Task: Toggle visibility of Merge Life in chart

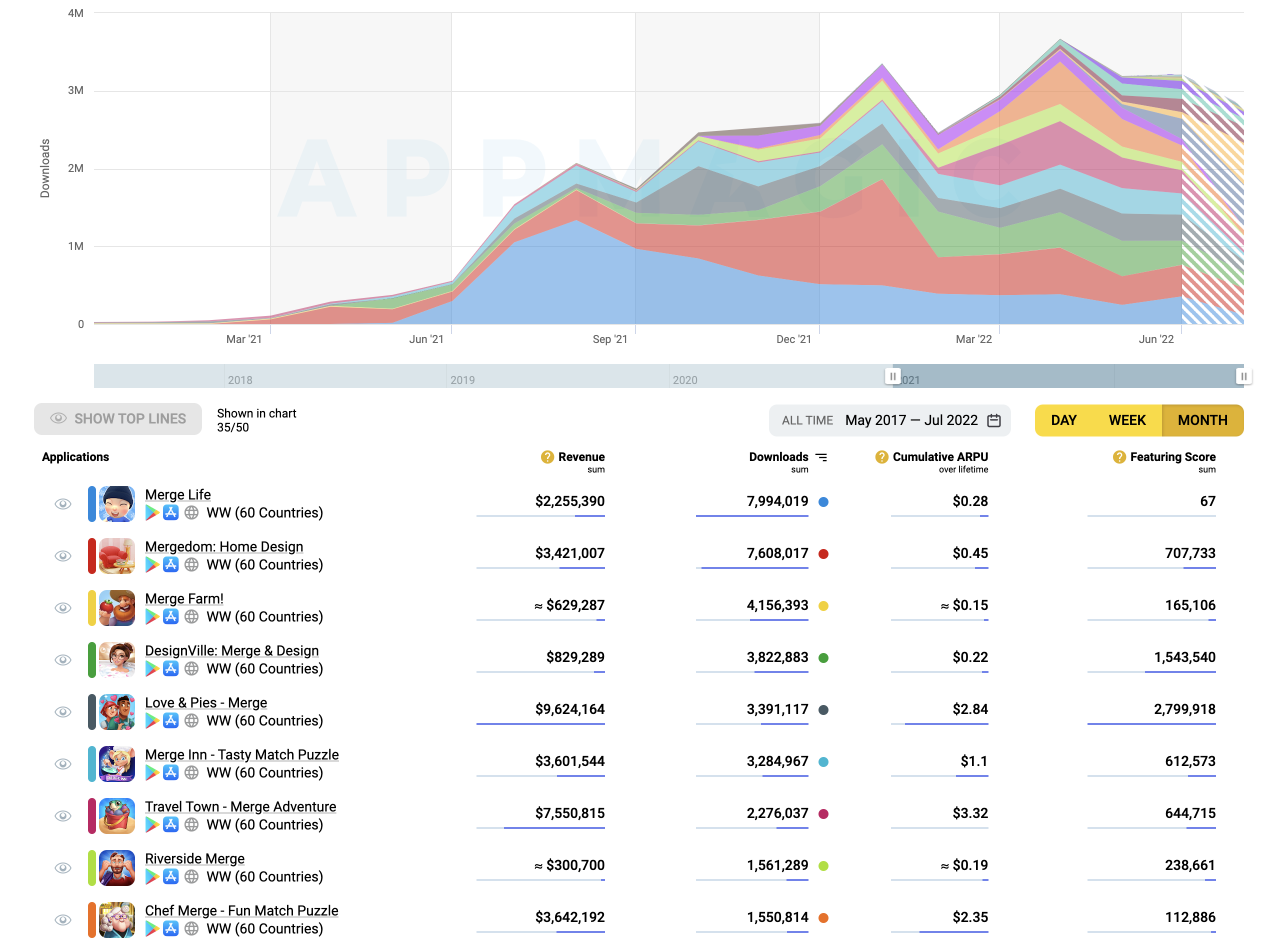Action: [63, 504]
